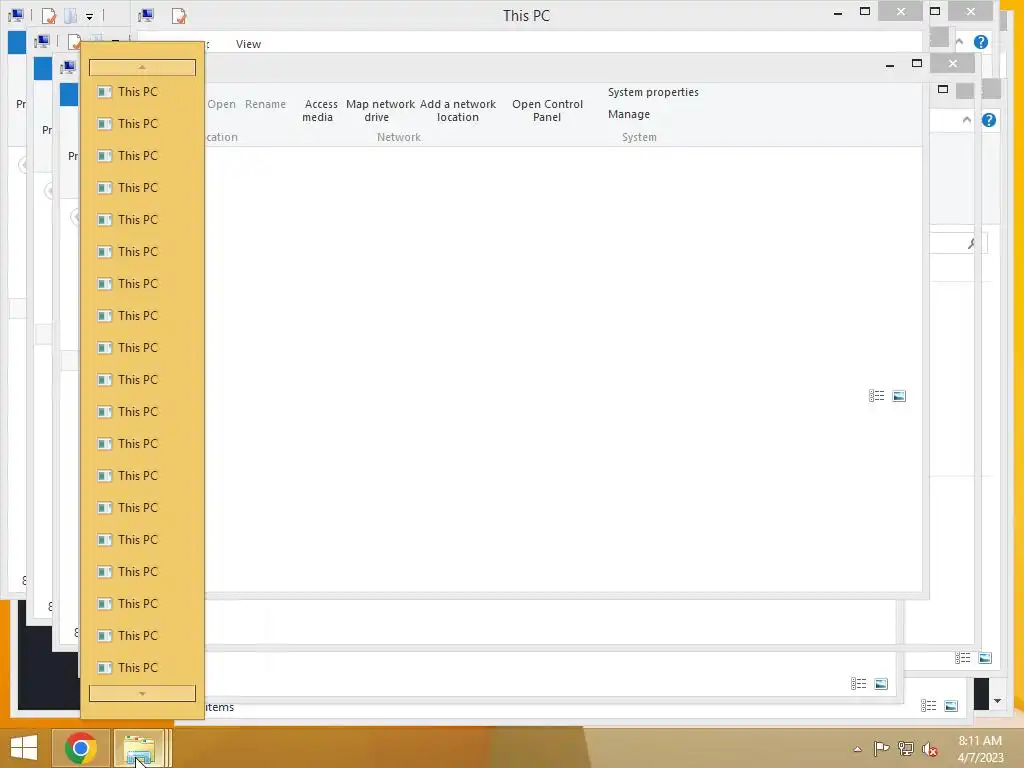The width and height of the screenshot is (1024, 768).
Task: Click the scroll-up arrow of the taskbar window list
Action: [142, 67]
